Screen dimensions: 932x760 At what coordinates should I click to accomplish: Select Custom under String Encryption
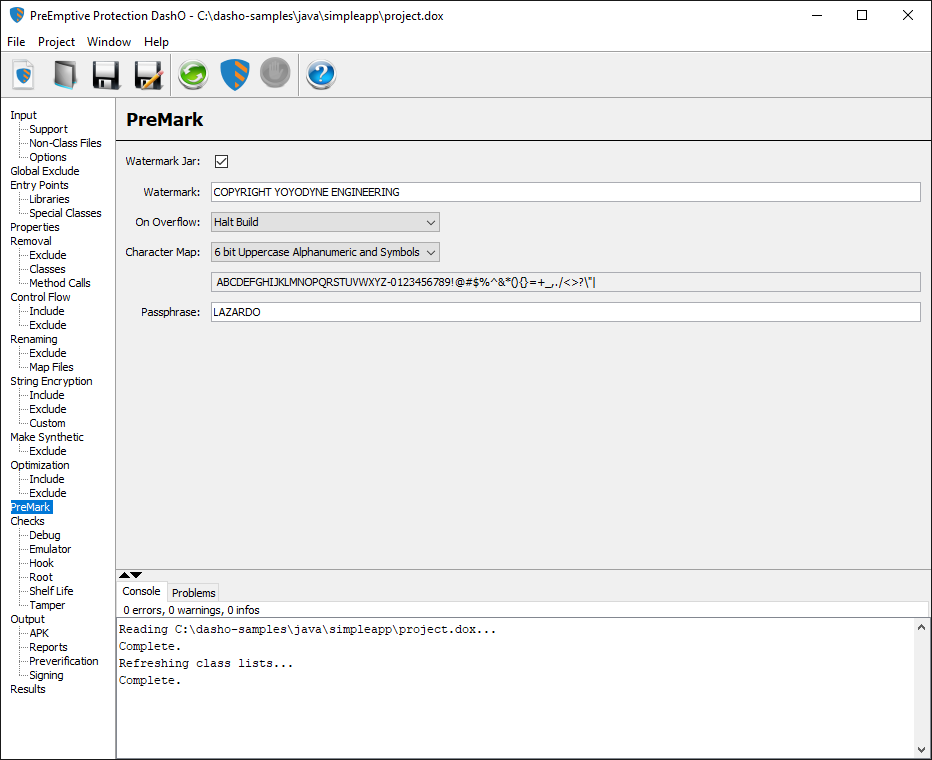[48, 423]
